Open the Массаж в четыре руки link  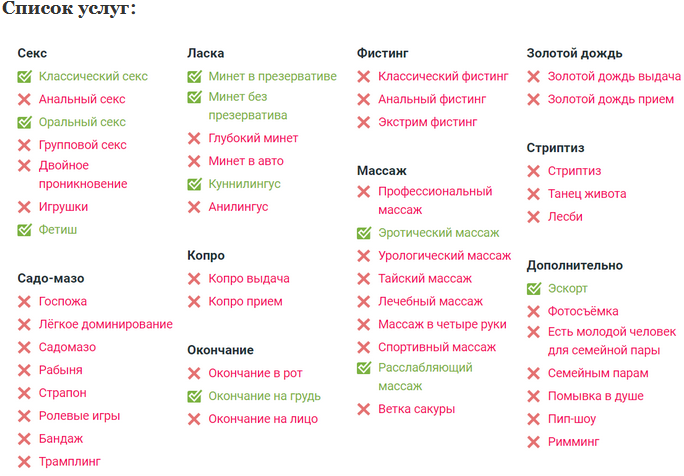click(x=442, y=324)
